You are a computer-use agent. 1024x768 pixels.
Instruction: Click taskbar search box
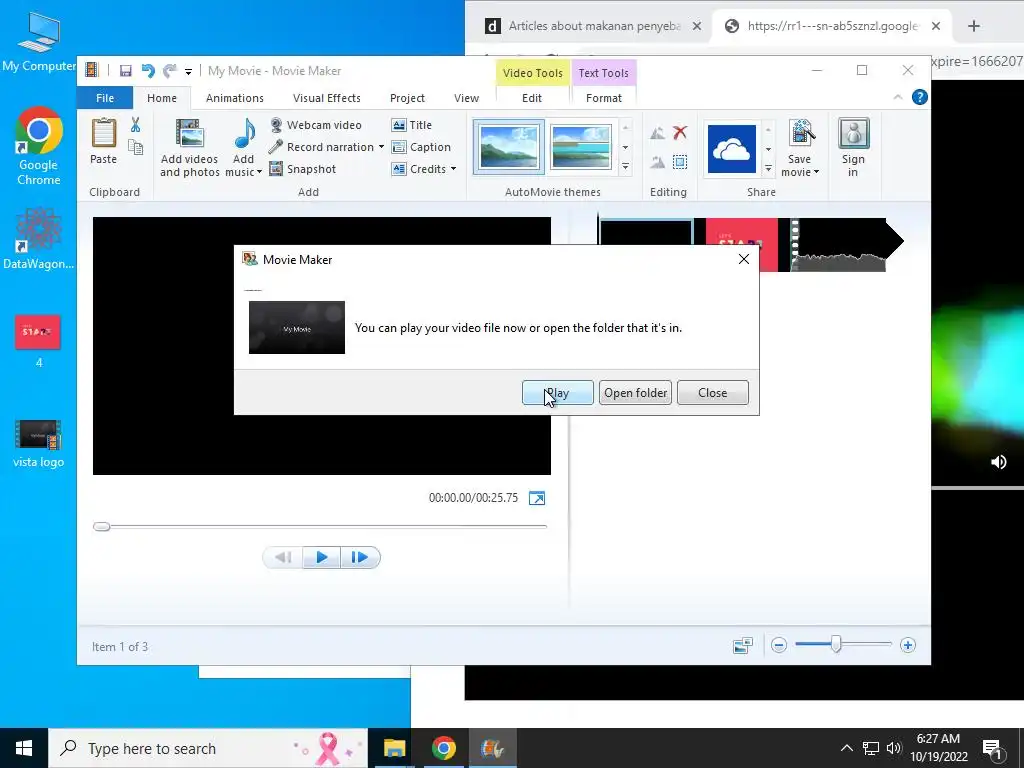[208, 748]
